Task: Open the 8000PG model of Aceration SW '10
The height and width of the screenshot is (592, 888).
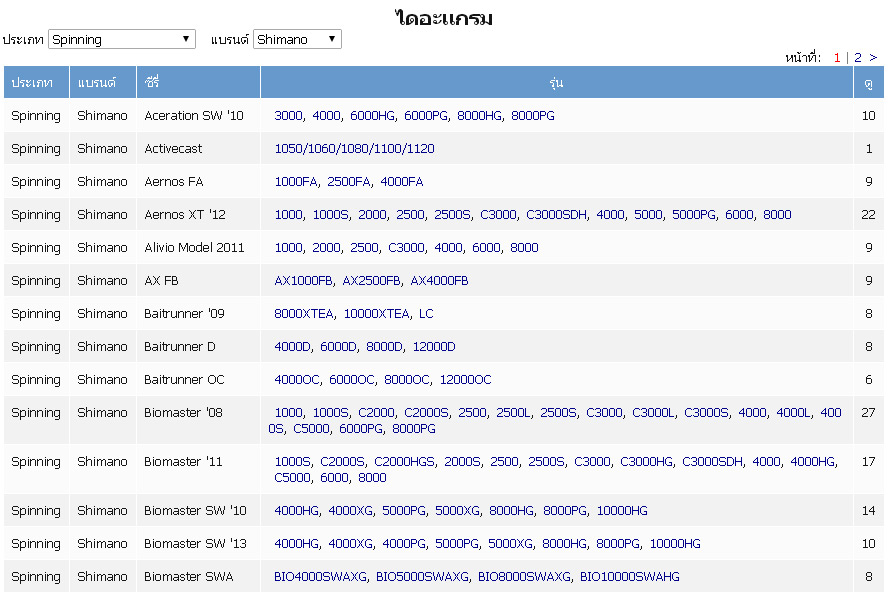Action: coord(532,116)
